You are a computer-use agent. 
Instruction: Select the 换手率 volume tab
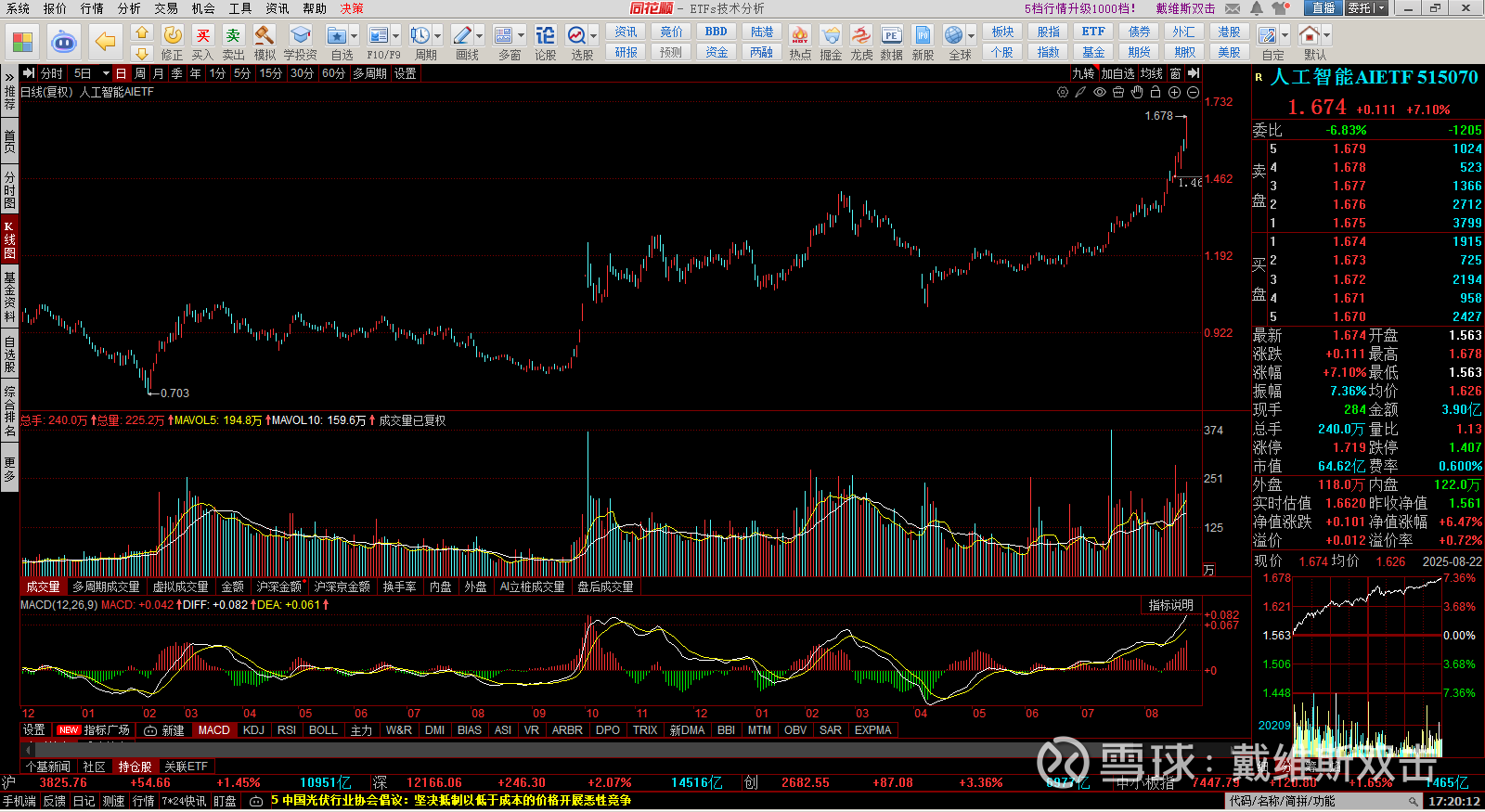tap(399, 586)
